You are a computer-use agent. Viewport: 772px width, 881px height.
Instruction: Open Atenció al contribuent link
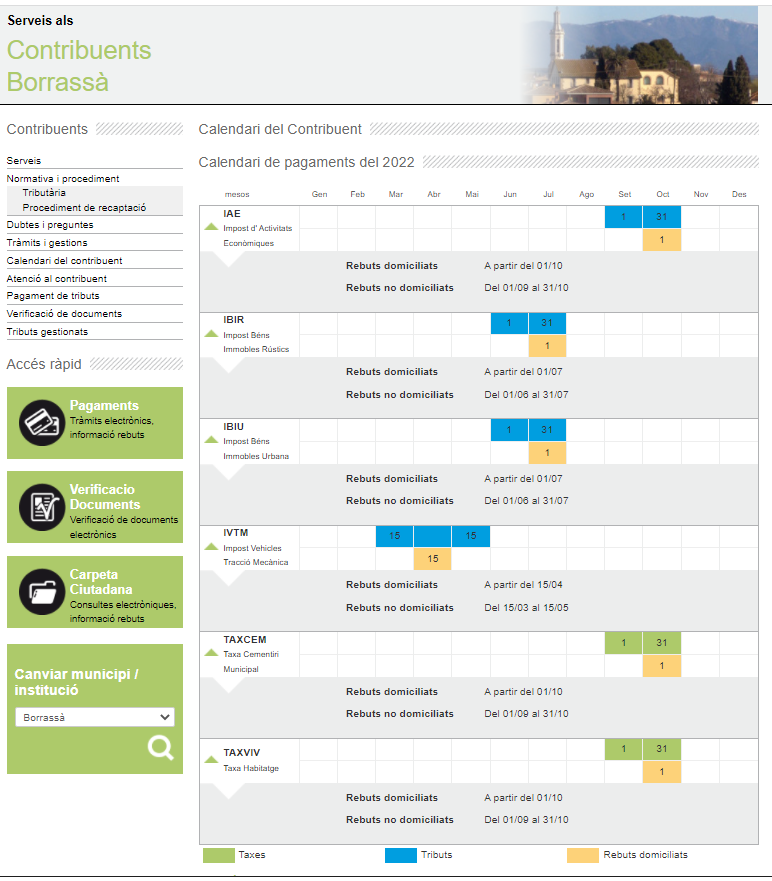click(57, 279)
